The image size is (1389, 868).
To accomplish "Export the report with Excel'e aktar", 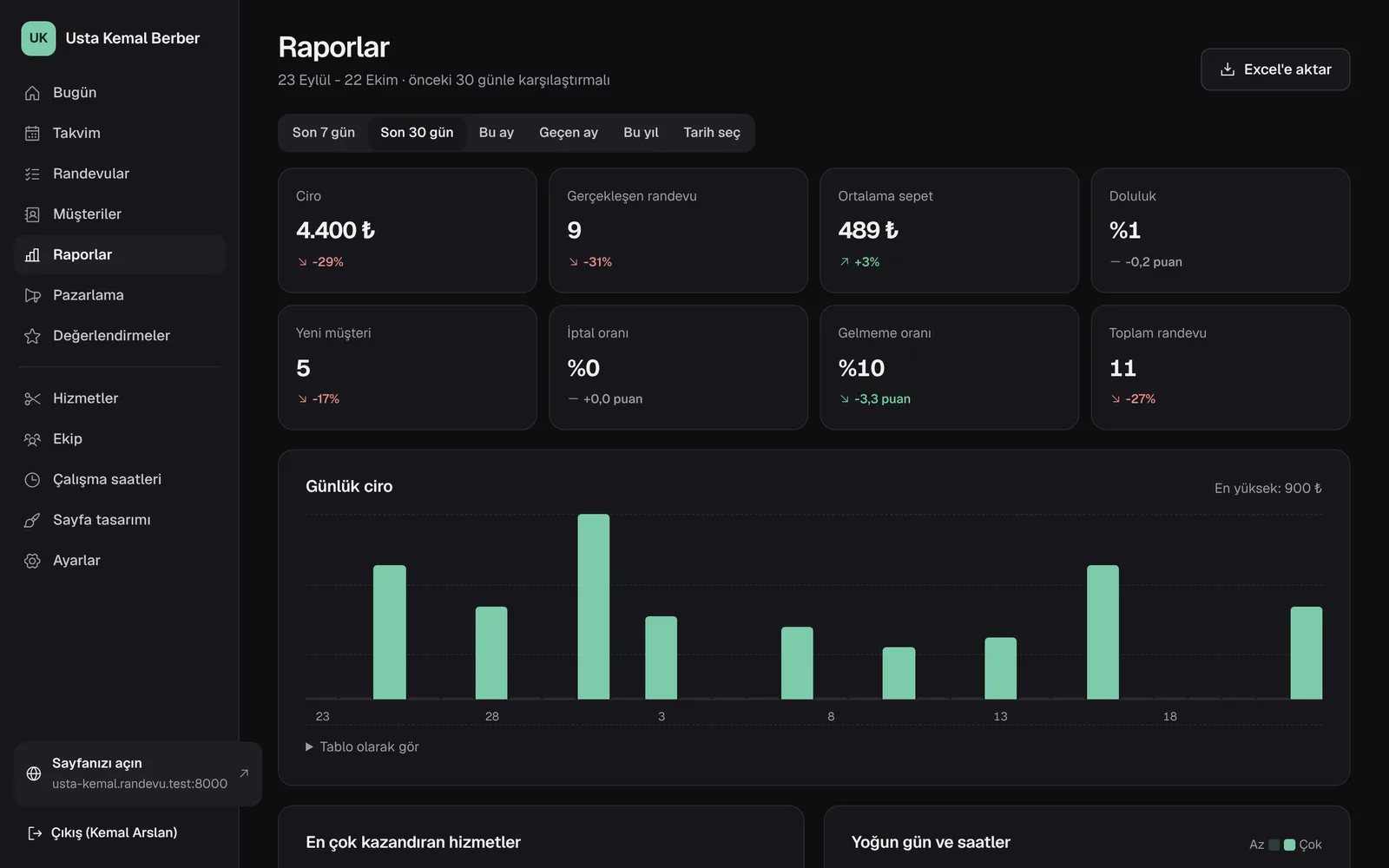I will click(x=1275, y=69).
